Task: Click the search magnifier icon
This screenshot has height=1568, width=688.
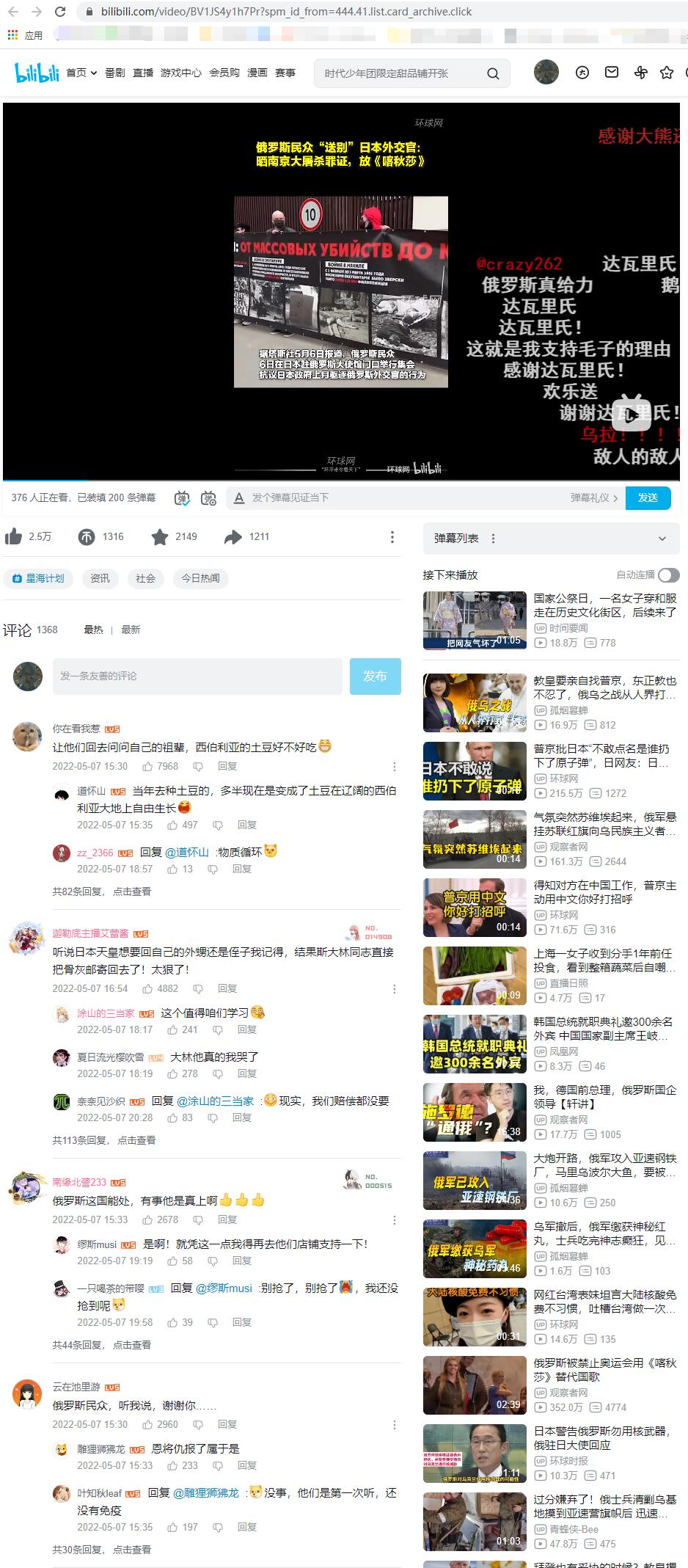Action: click(x=493, y=73)
